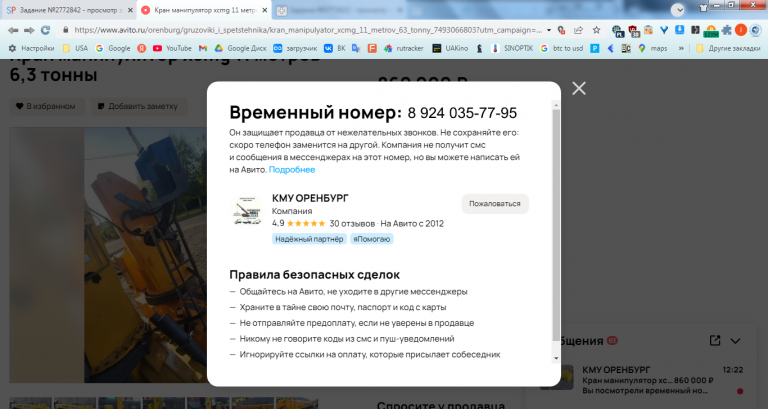Show more bookmarks with the » chevron
Image resolution: width=768 pixels, height=409 pixels.
pos(681,48)
